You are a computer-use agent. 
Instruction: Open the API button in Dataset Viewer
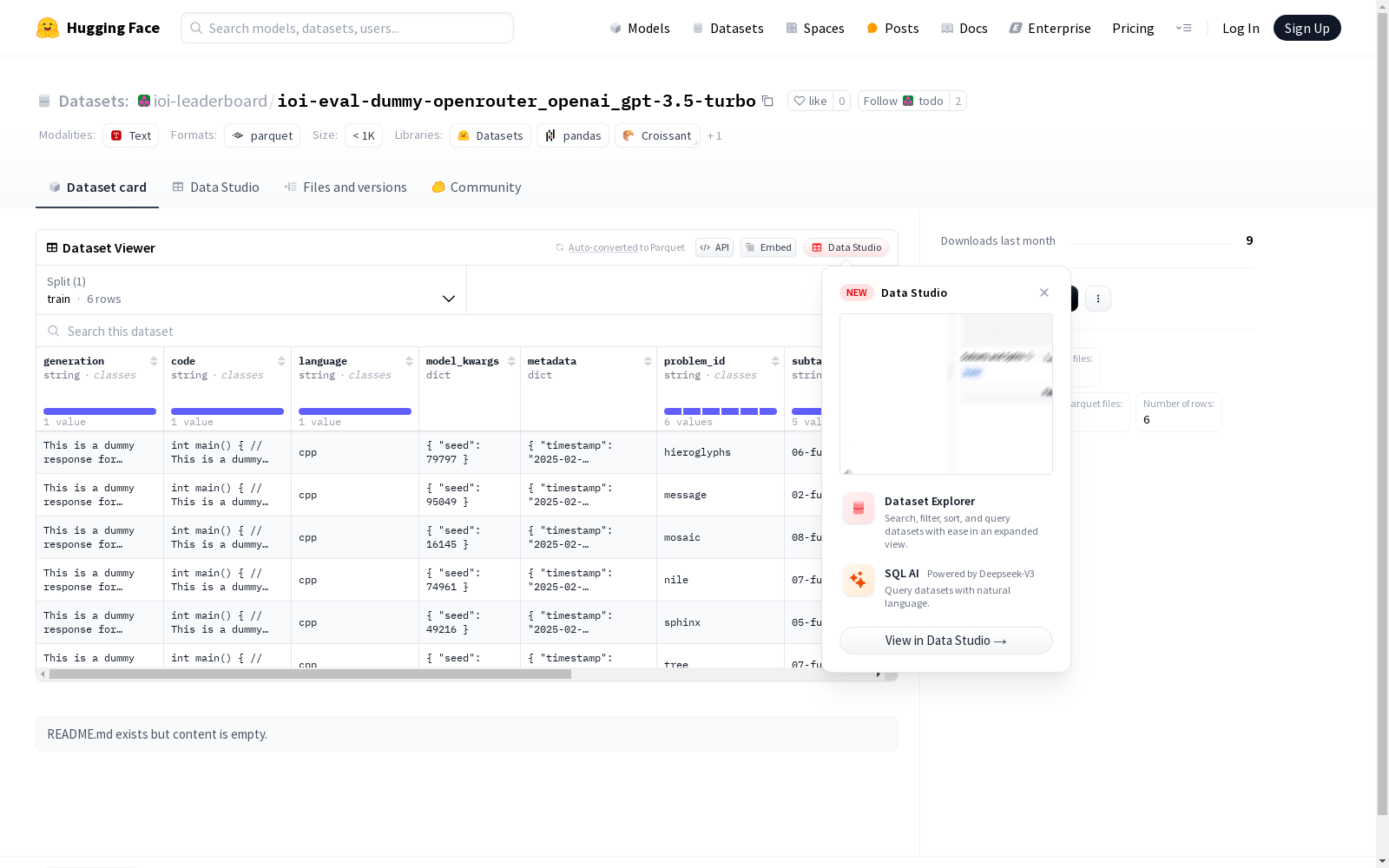pos(714,247)
